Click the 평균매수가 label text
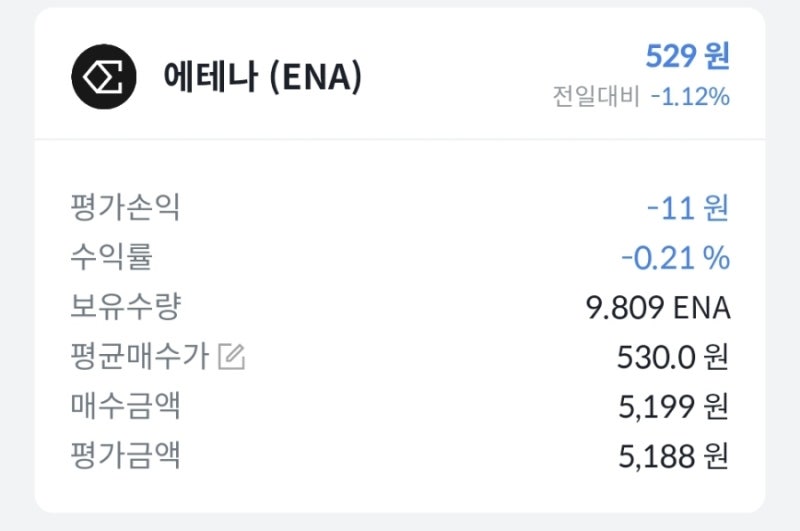Image resolution: width=800 pixels, height=531 pixels. tap(139, 356)
